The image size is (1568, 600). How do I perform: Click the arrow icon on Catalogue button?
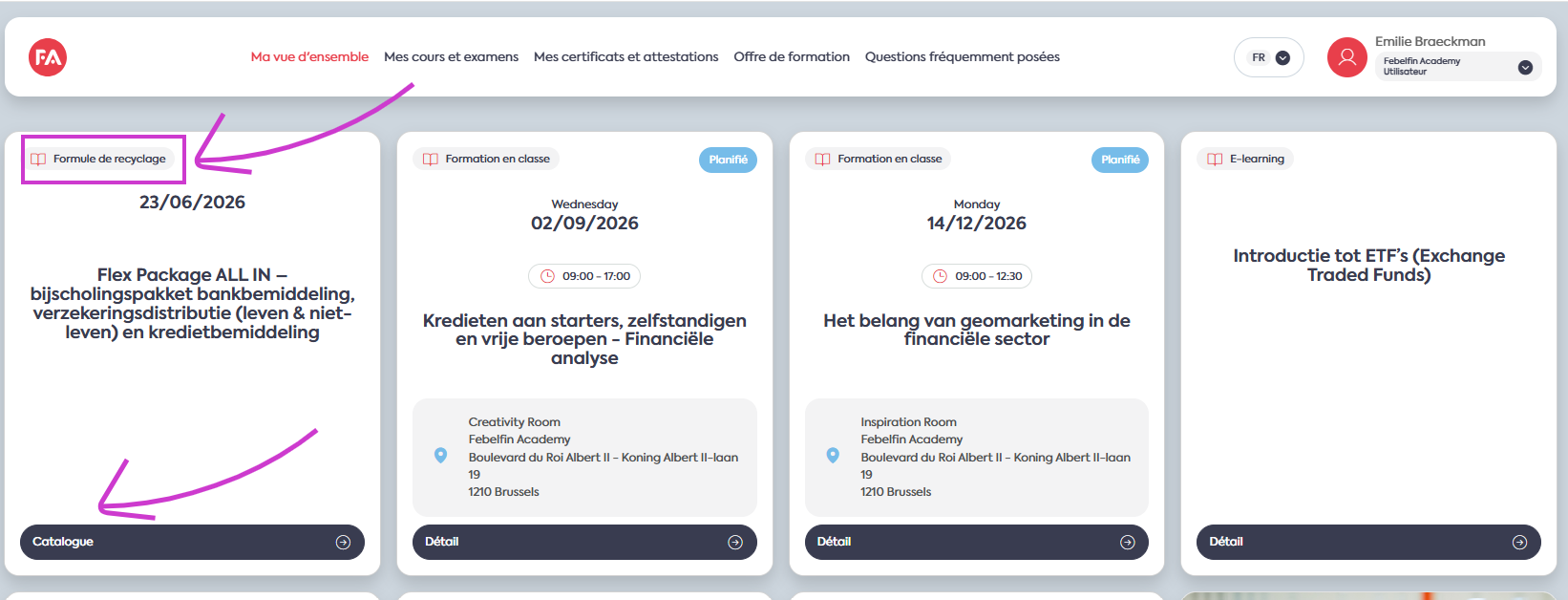point(343,542)
